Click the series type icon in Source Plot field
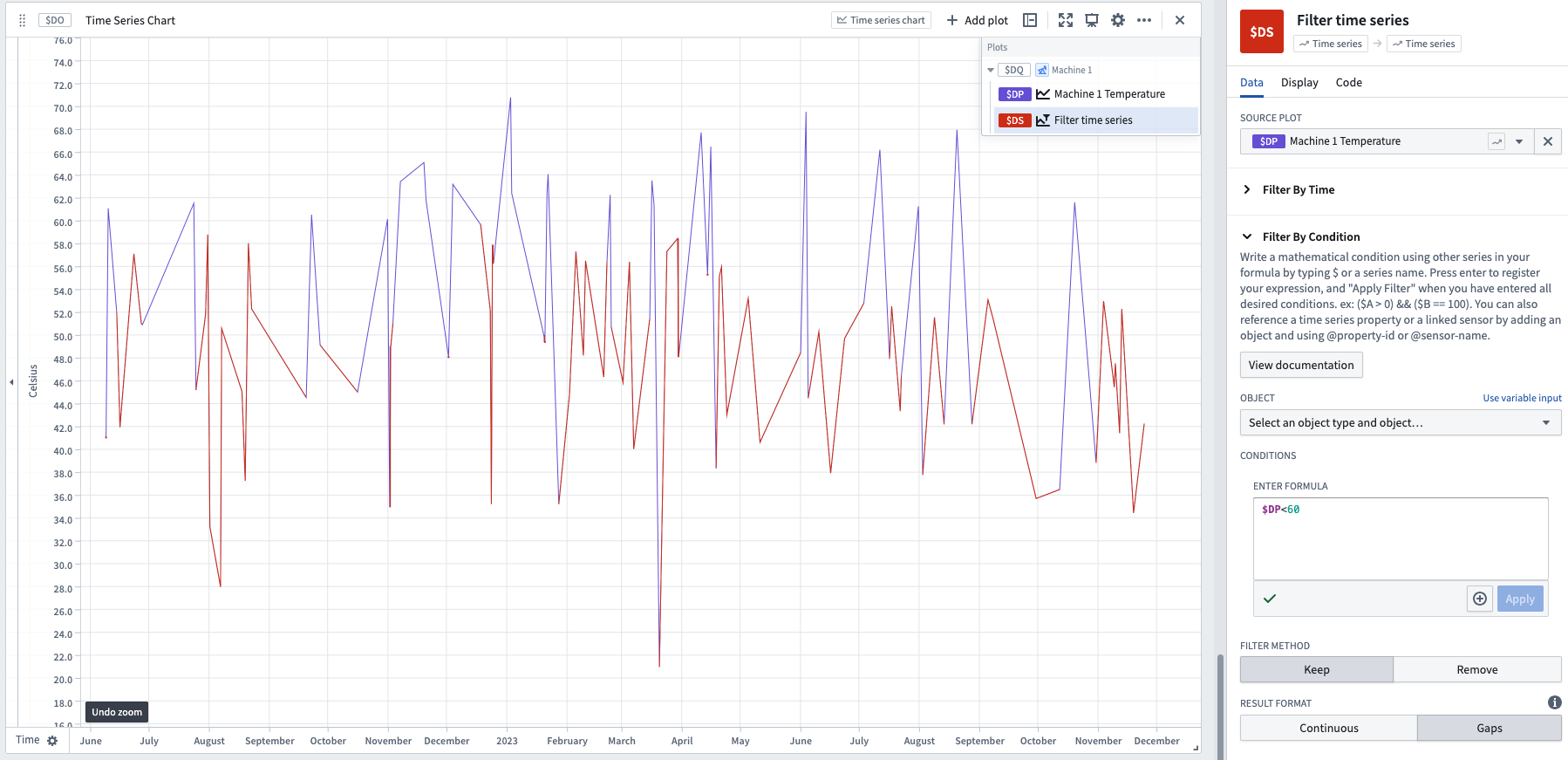This screenshot has height=760, width=1568. pyautogui.click(x=1496, y=141)
